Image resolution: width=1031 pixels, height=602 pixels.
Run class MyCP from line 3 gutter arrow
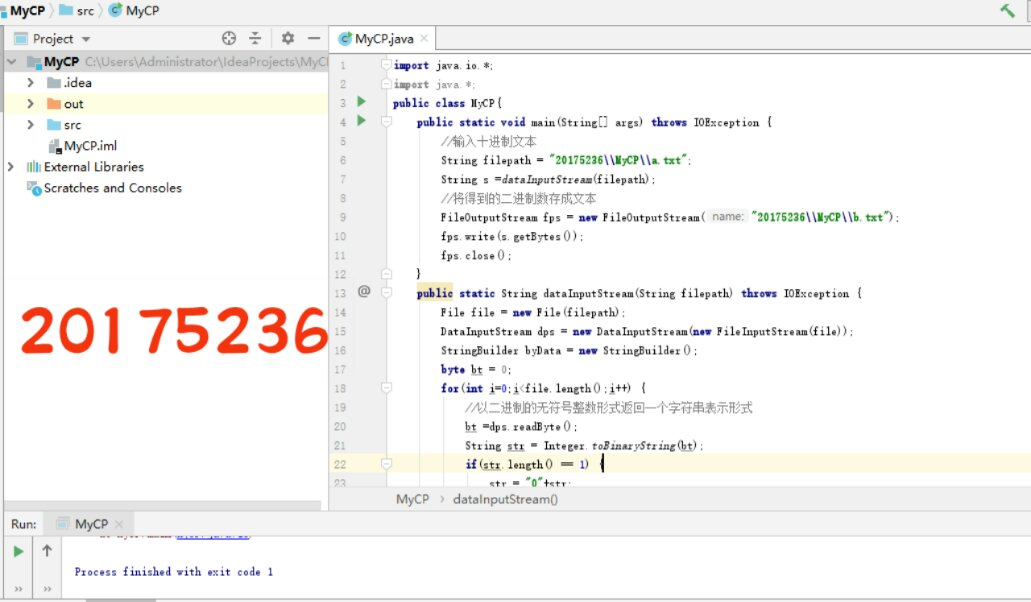coord(361,102)
